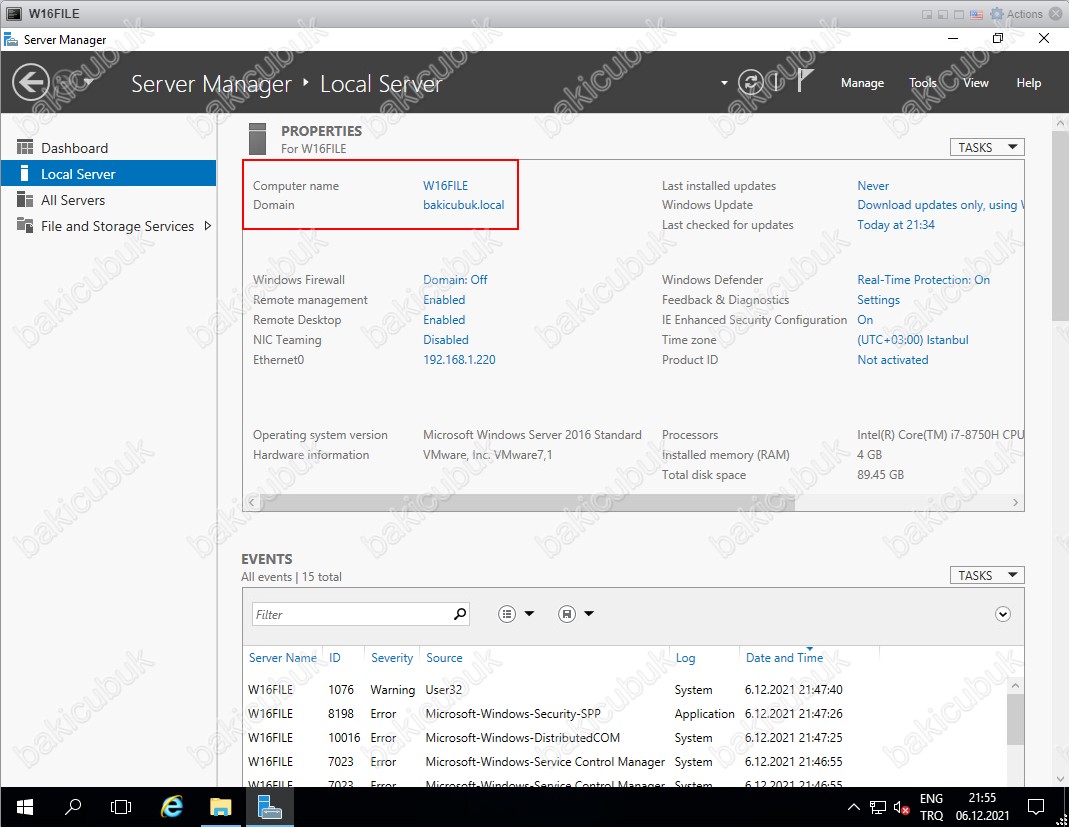Image resolution: width=1069 pixels, height=827 pixels.
Task: Open the View menu
Action: click(976, 82)
